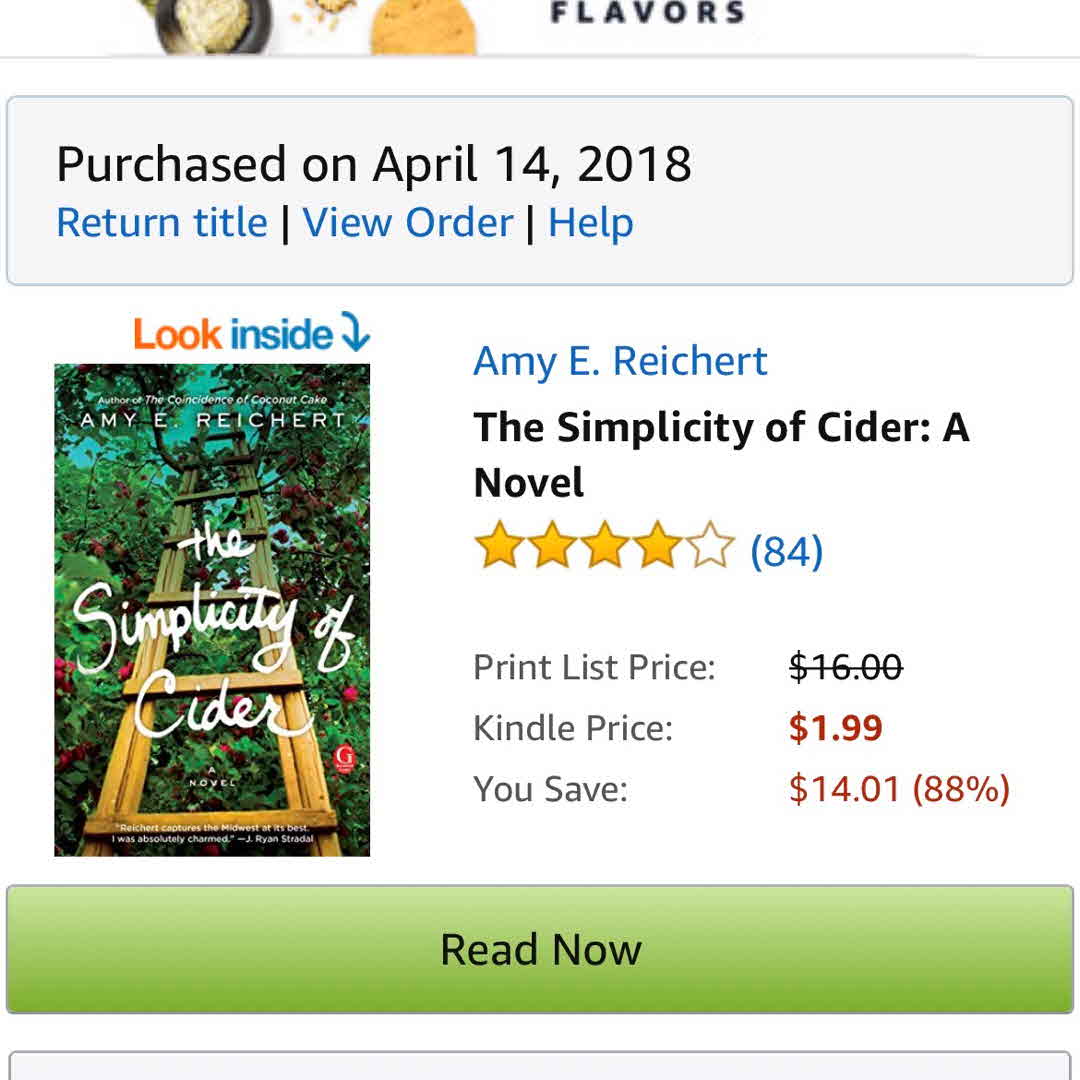Screen dimensions: 1080x1080
Task: Open the Return title link
Action: coord(162,222)
